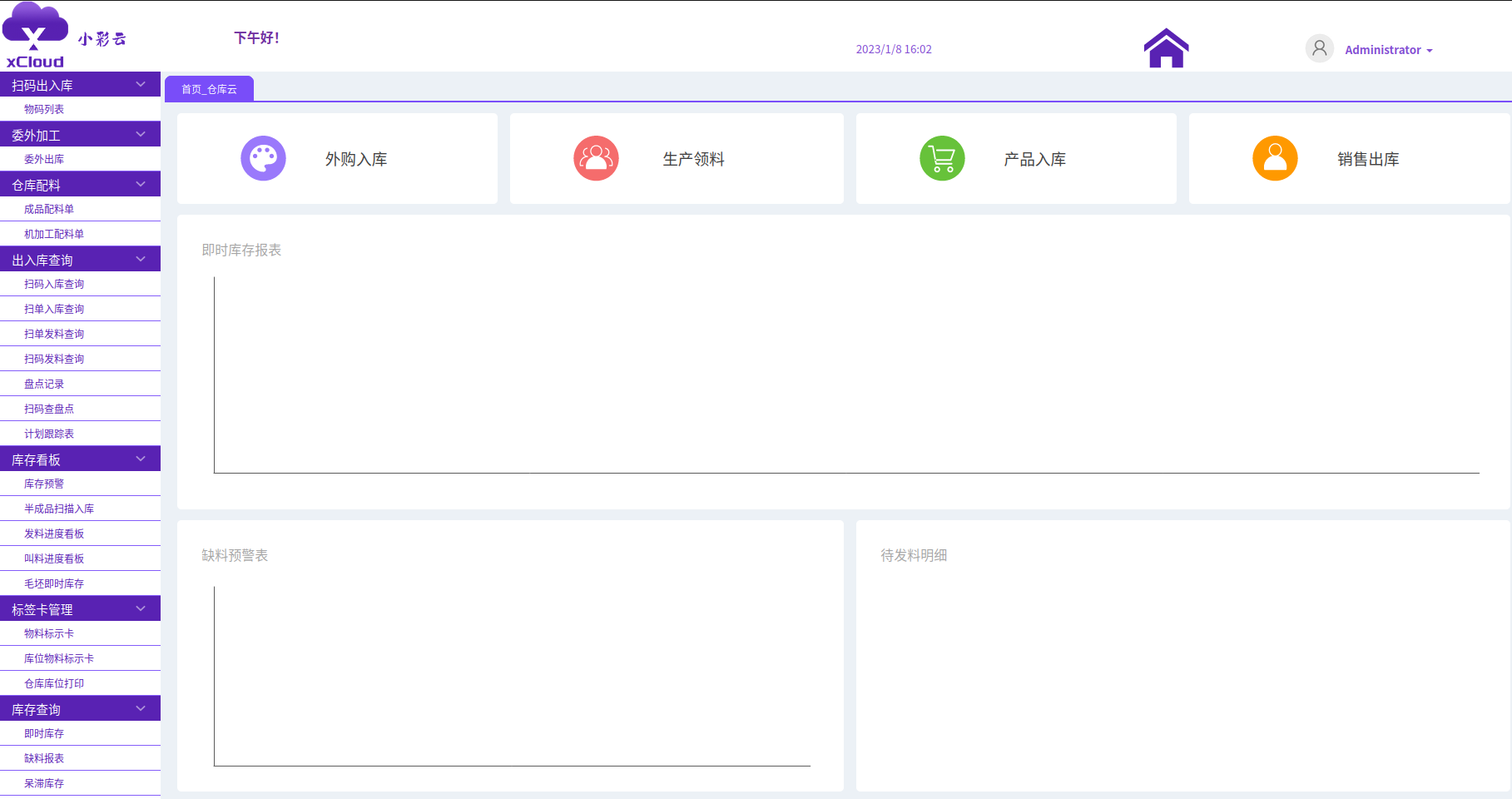
Task: Select the 库位物料标示卡 sidebar entry
Action: click(80, 658)
